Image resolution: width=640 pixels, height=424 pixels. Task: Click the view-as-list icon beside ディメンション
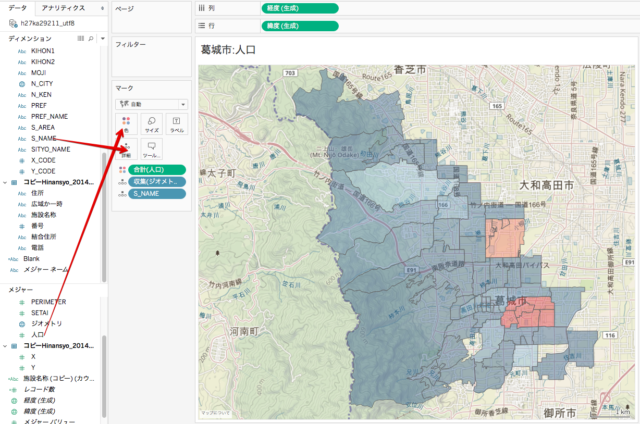(x=79, y=38)
